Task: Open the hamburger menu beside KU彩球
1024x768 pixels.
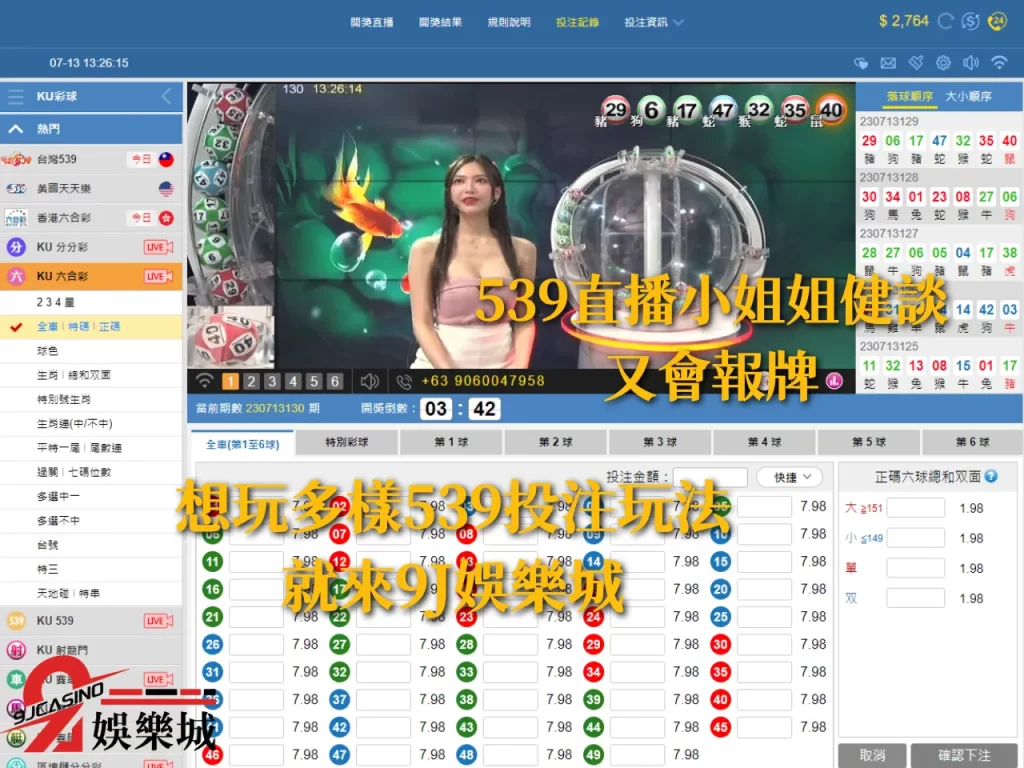Action: point(16,97)
